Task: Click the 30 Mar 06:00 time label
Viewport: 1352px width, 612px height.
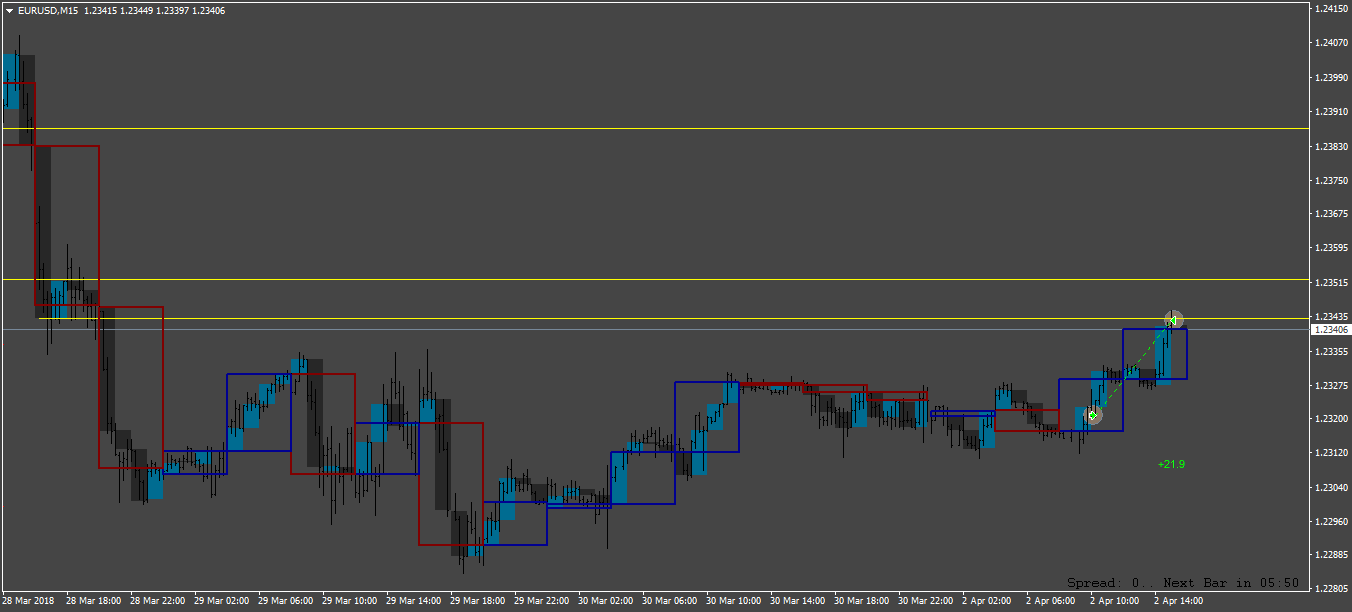Action: 670,601
